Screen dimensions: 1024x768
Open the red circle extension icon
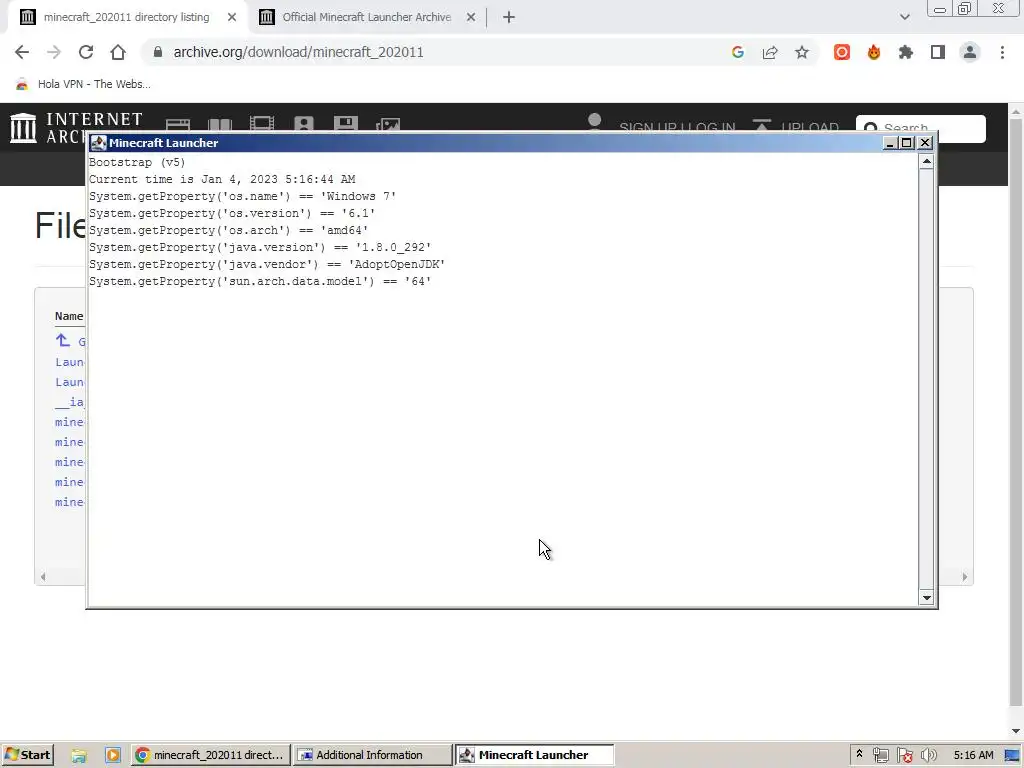click(x=842, y=52)
